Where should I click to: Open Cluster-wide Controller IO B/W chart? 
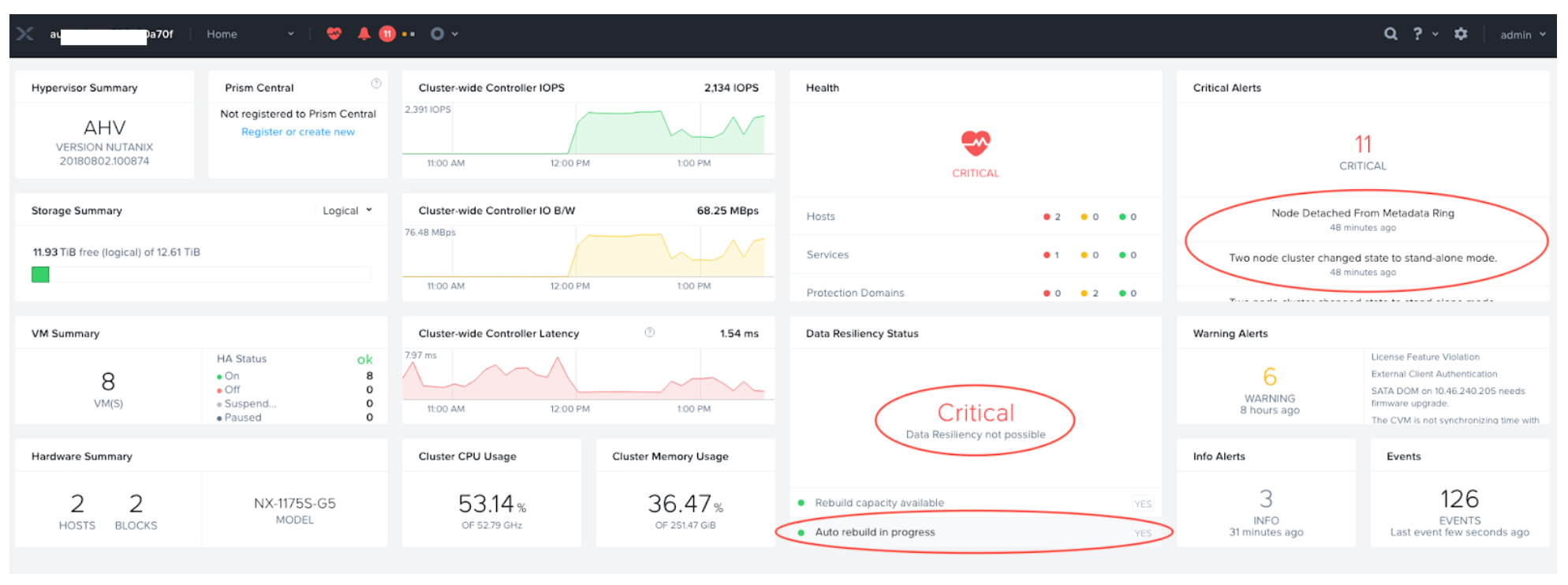pos(588,253)
